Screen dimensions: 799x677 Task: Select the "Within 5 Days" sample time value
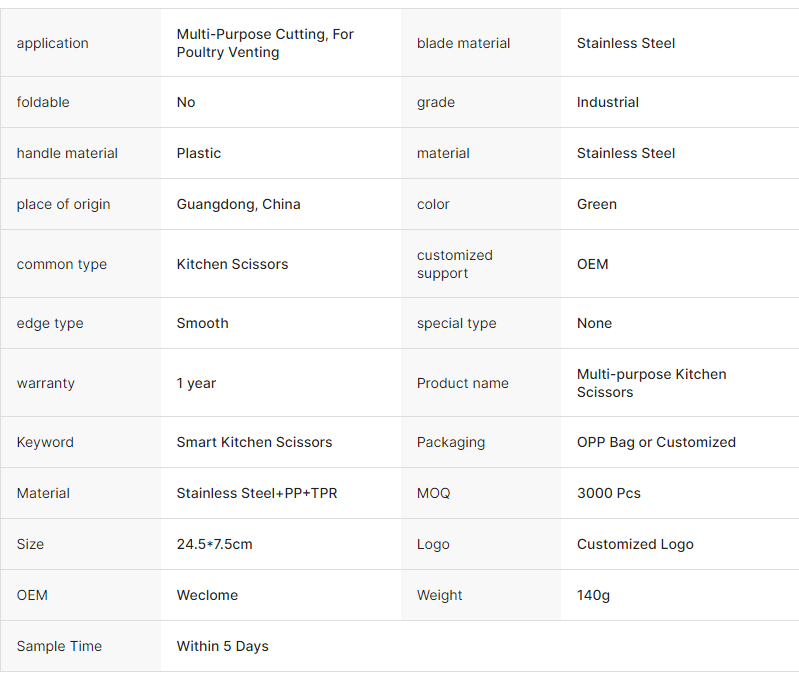pyautogui.click(x=222, y=646)
